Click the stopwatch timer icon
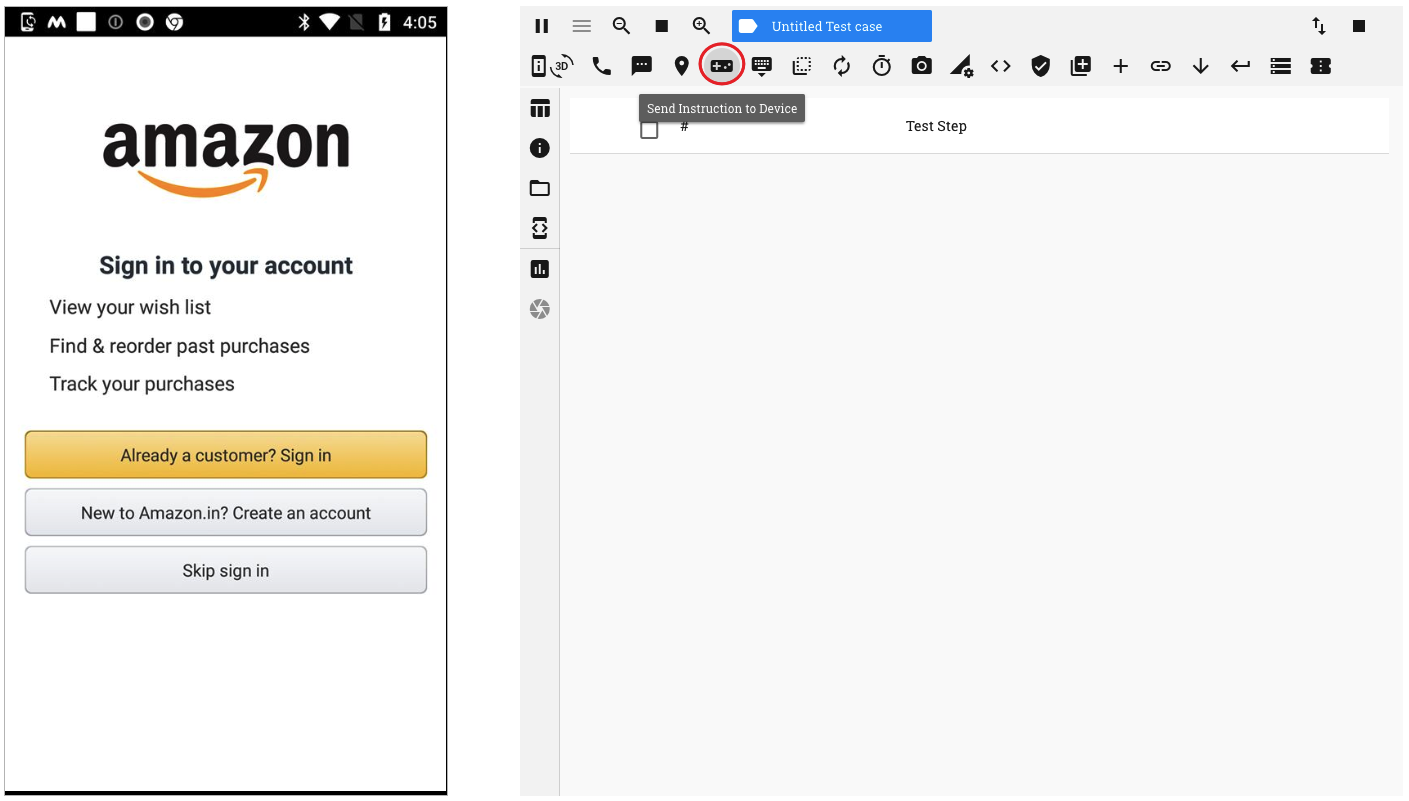1409x801 pixels. pyautogui.click(x=881, y=66)
